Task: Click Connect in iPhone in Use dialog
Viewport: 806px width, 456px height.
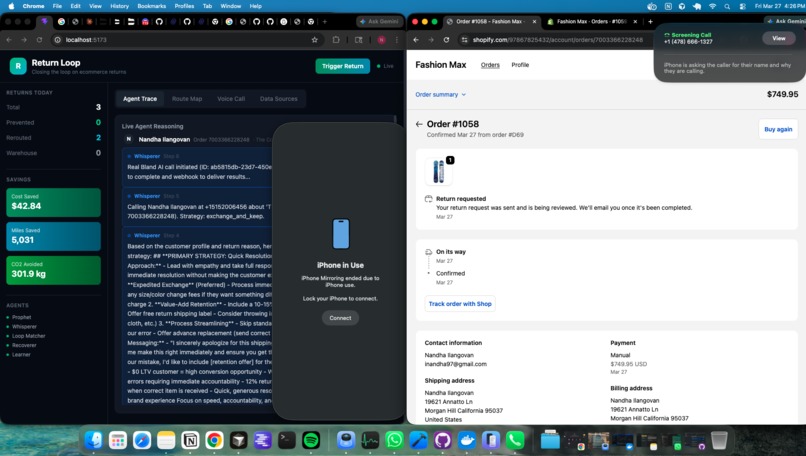Action: click(x=340, y=318)
